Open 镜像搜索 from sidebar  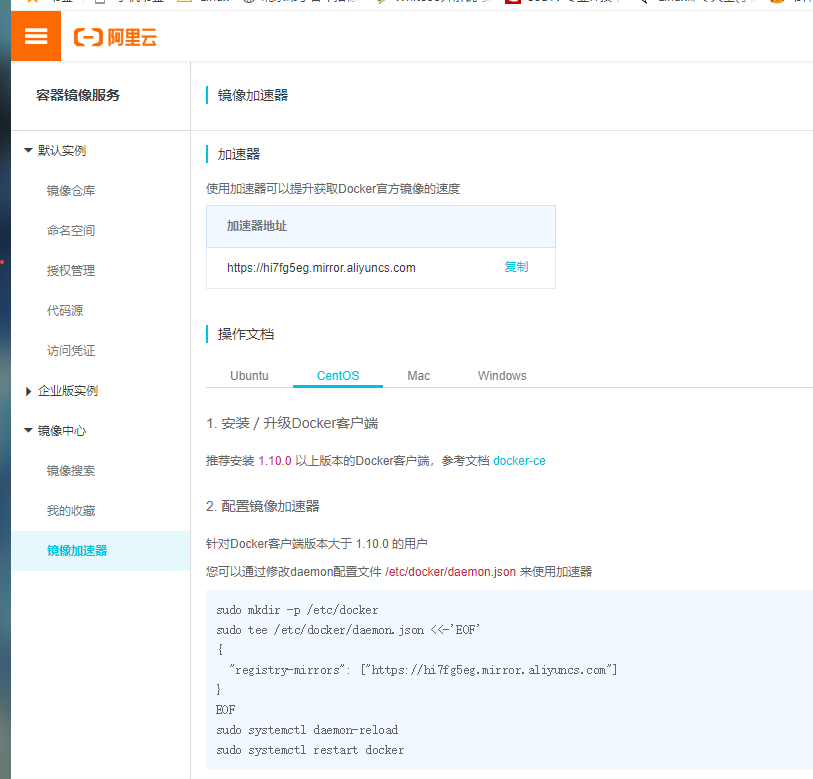pyautogui.click(x=69, y=470)
